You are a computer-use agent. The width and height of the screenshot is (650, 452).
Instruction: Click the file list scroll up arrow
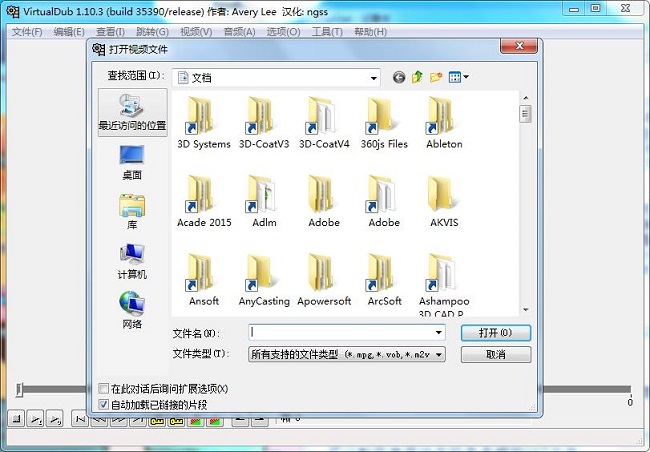point(525,98)
